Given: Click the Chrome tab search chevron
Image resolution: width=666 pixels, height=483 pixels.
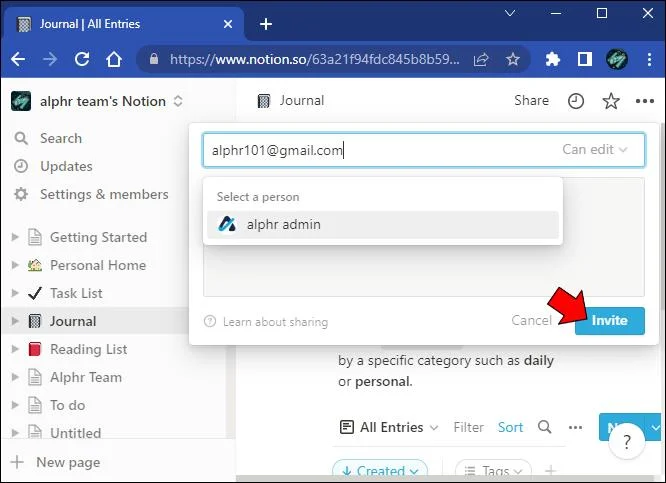Looking at the screenshot, I should [510, 13].
